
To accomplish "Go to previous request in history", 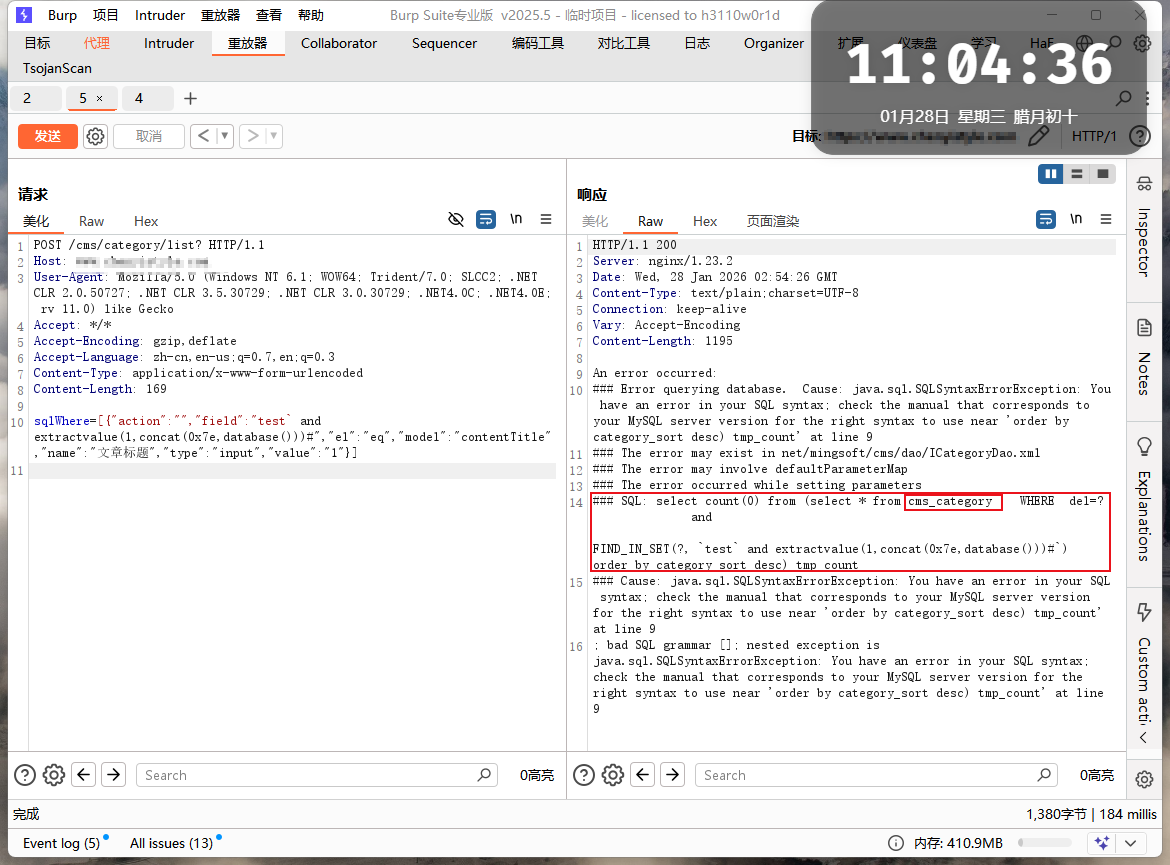I will click(203, 136).
